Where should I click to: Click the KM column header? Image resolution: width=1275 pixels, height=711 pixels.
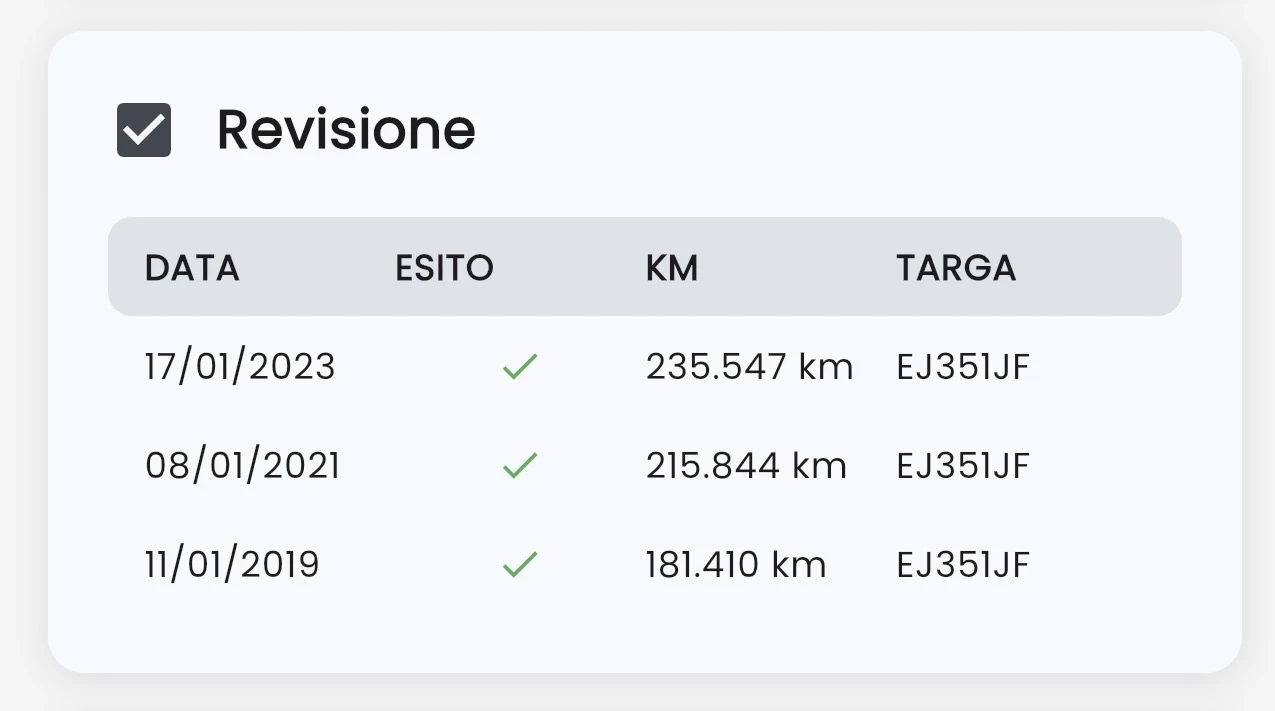[672, 267]
